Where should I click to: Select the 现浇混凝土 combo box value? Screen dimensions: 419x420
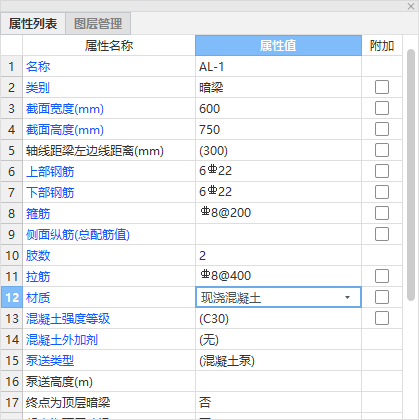coord(278,297)
